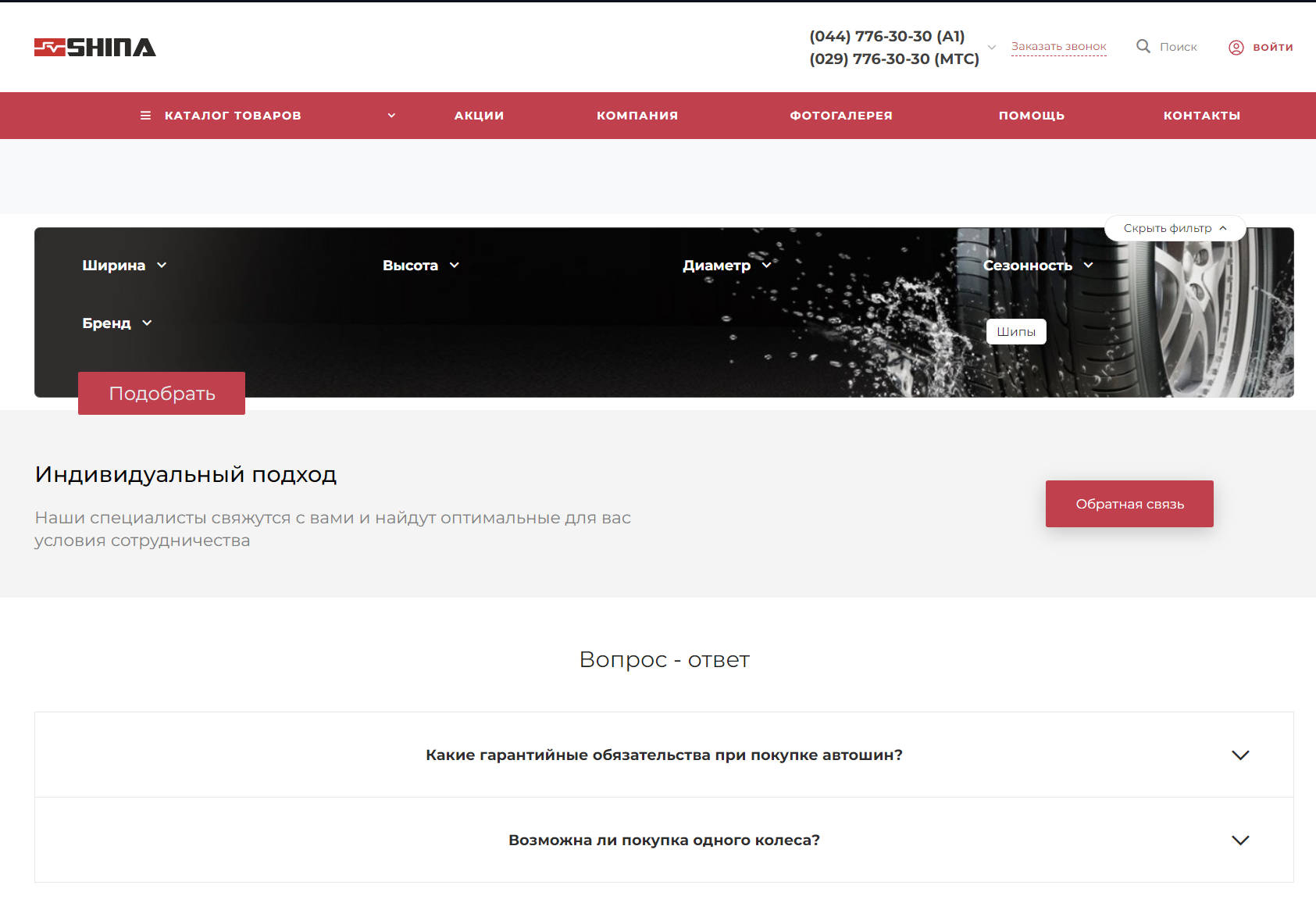Click the Вопрос - ответ heading
The image size is (1316, 903).
[x=665, y=660]
